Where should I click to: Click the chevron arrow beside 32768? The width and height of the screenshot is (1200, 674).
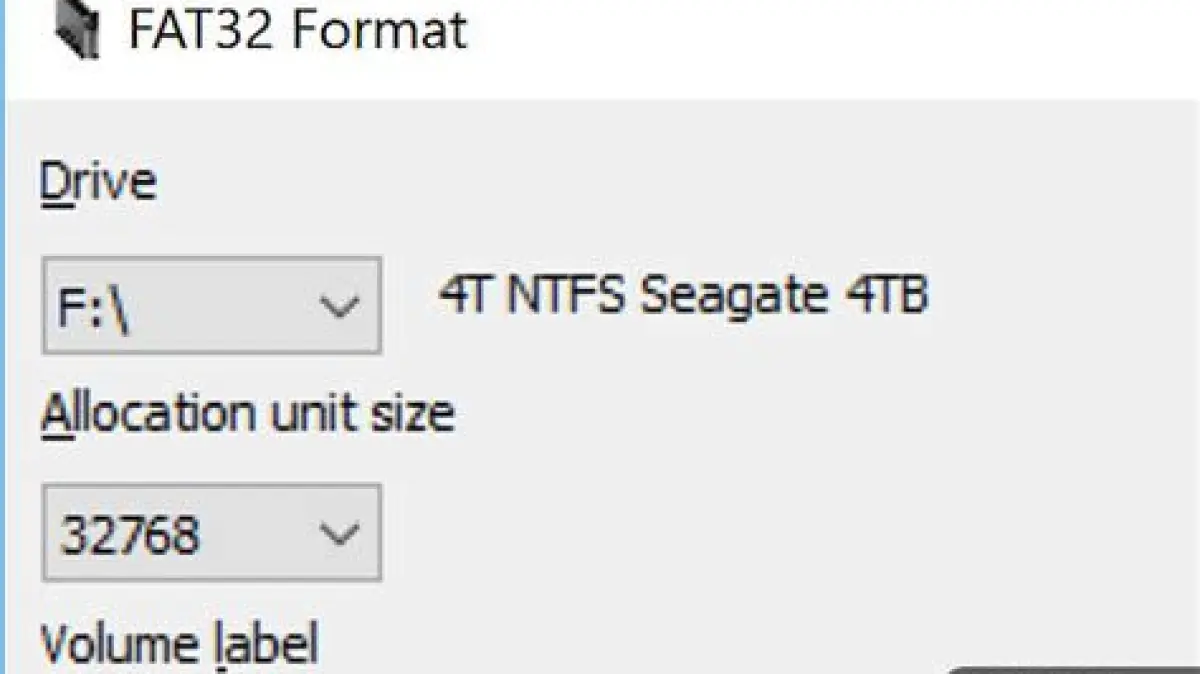tap(342, 533)
